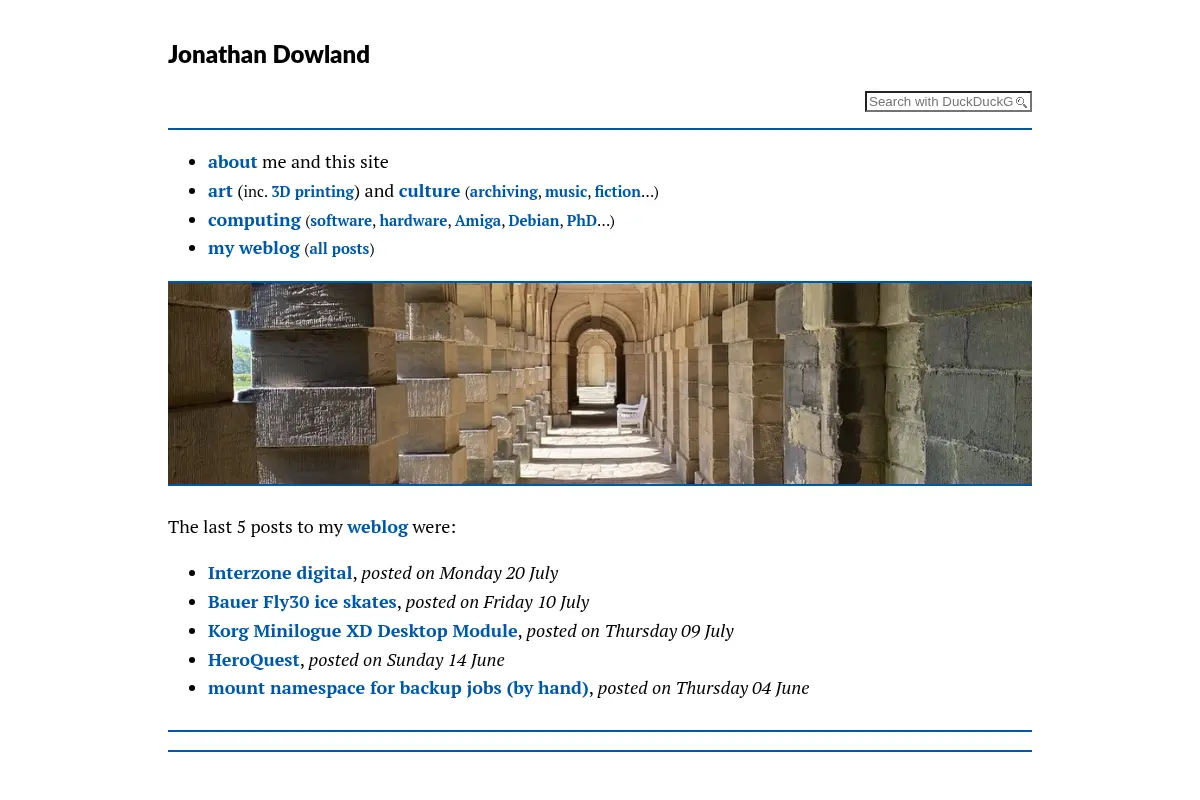Screen dimensions: 1200x800
Task: Open the PhD link
Action: pyautogui.click(x=582, y=221)
